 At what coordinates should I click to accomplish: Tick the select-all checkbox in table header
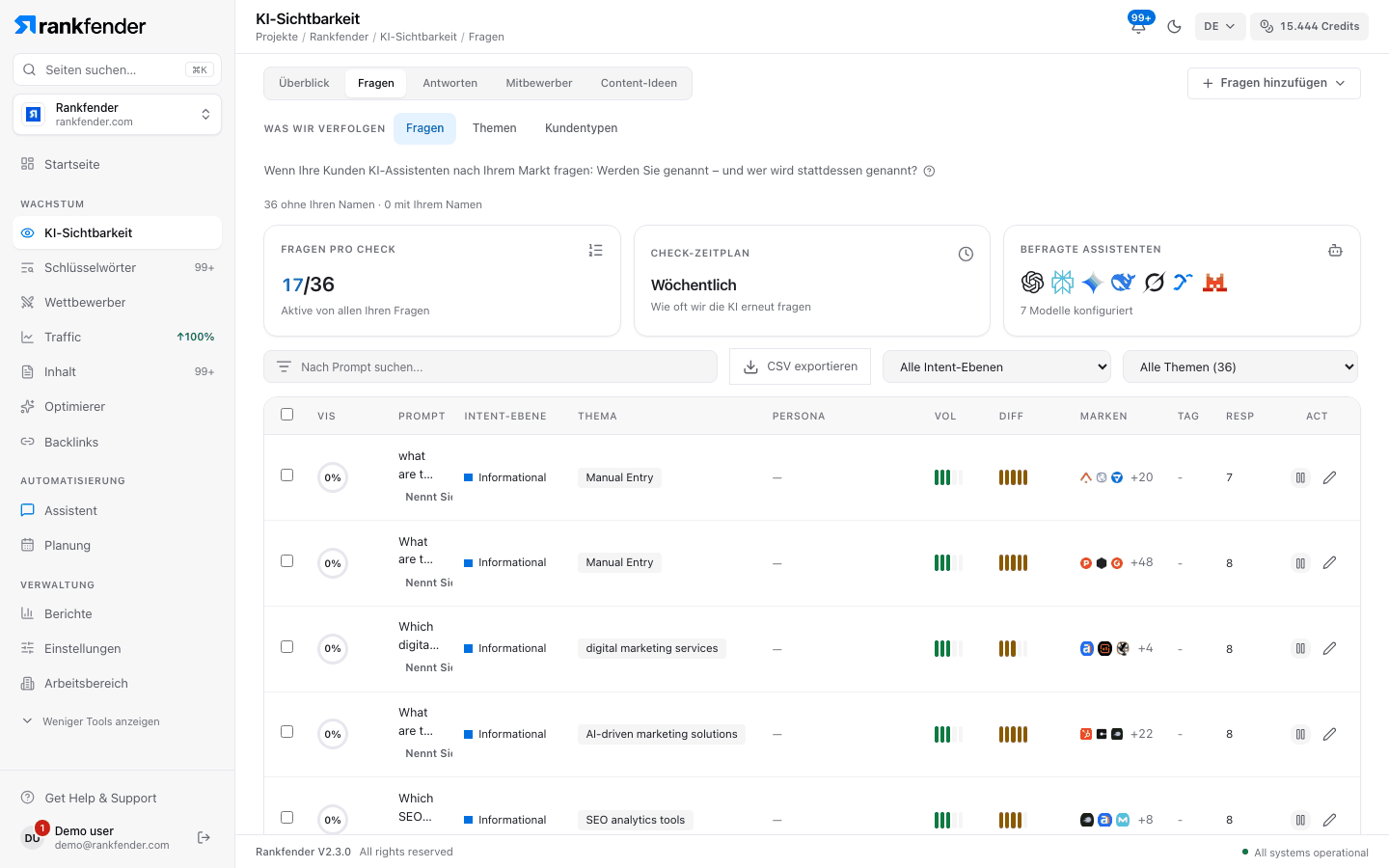(286, 415)
